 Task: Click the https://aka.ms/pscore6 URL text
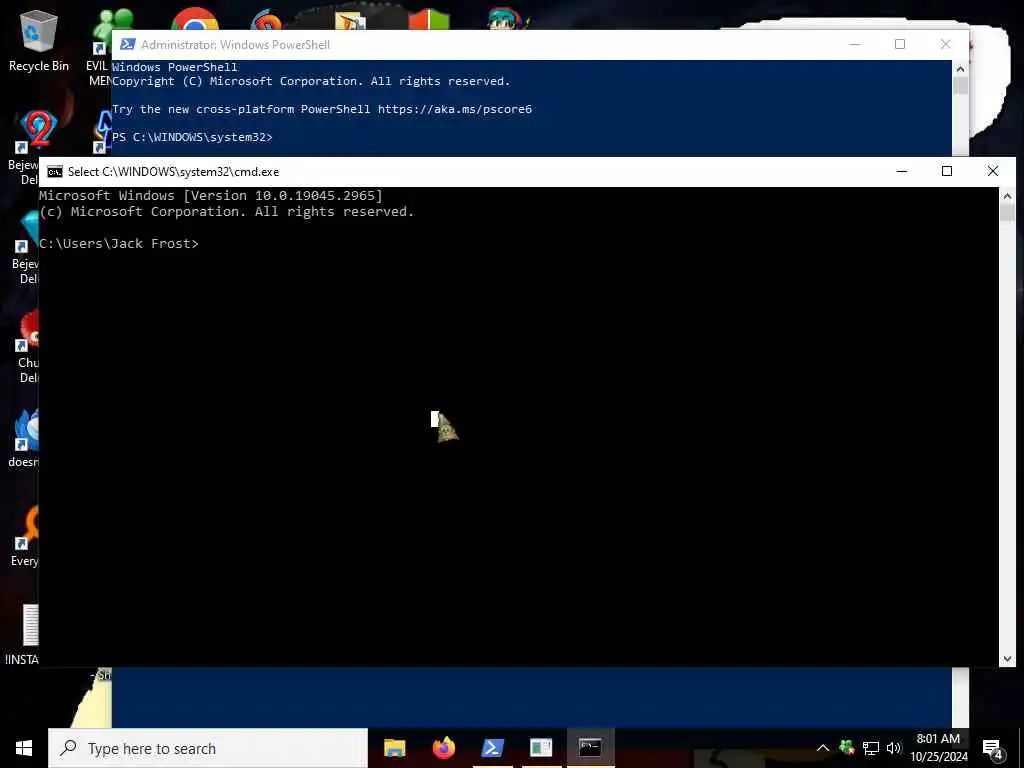click(455, 109)
